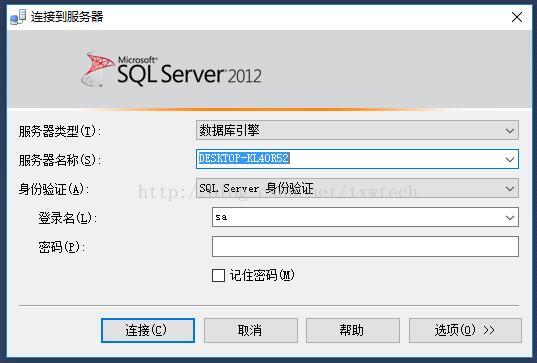Expand the 服务器名称 combo box arrow
This screenshot has height=363, width=537.
[510, 159]
